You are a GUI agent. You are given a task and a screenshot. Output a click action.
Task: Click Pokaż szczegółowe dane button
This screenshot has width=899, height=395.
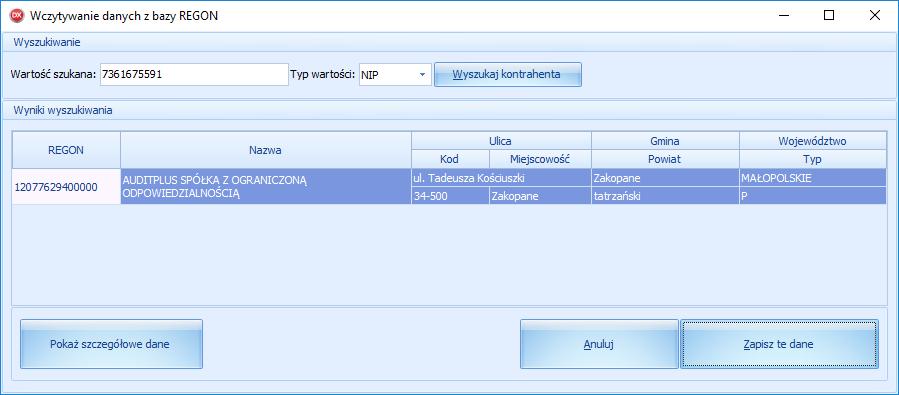[x=111, y=344]
